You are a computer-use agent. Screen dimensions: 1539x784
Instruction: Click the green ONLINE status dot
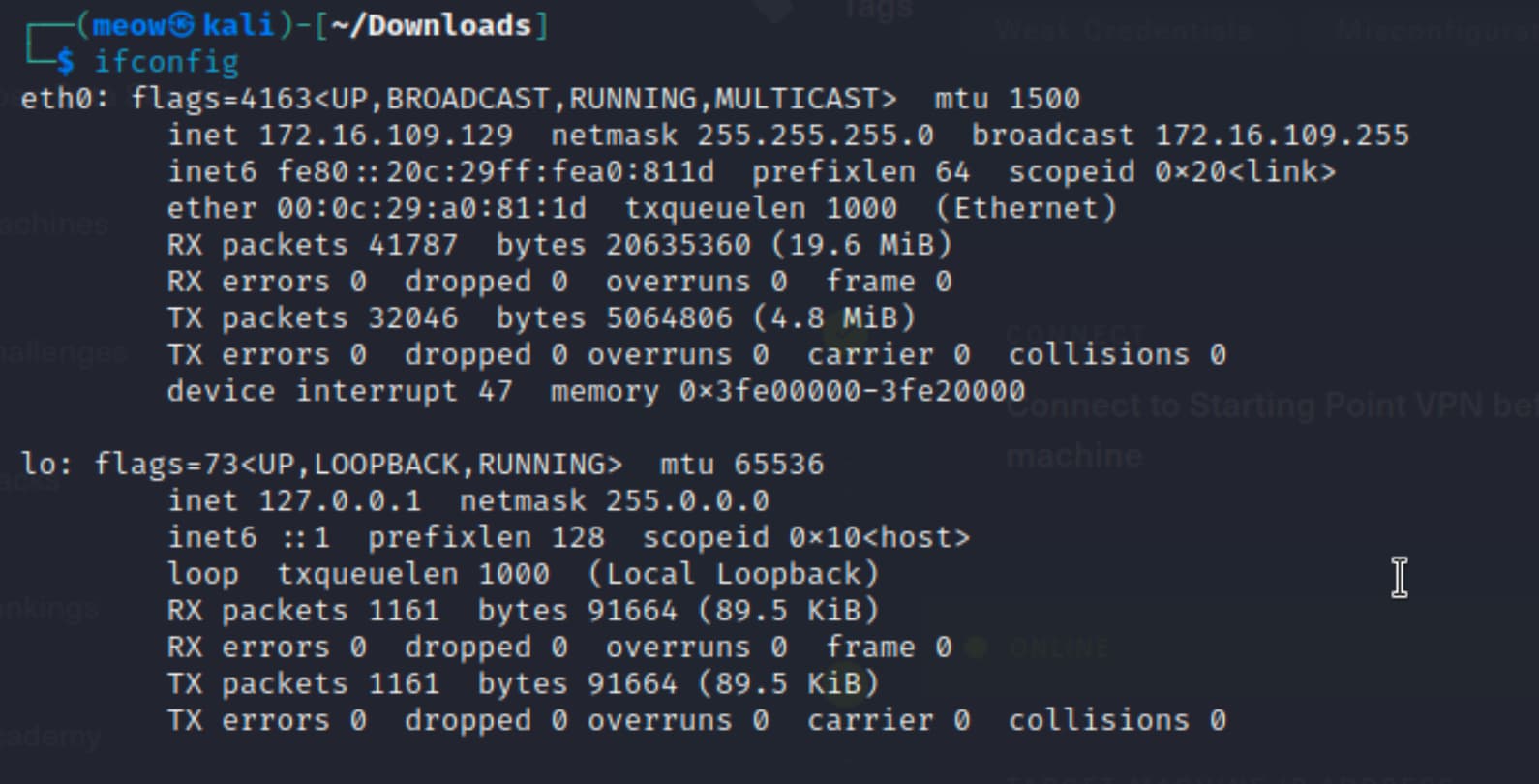click(x=976, y=648)
